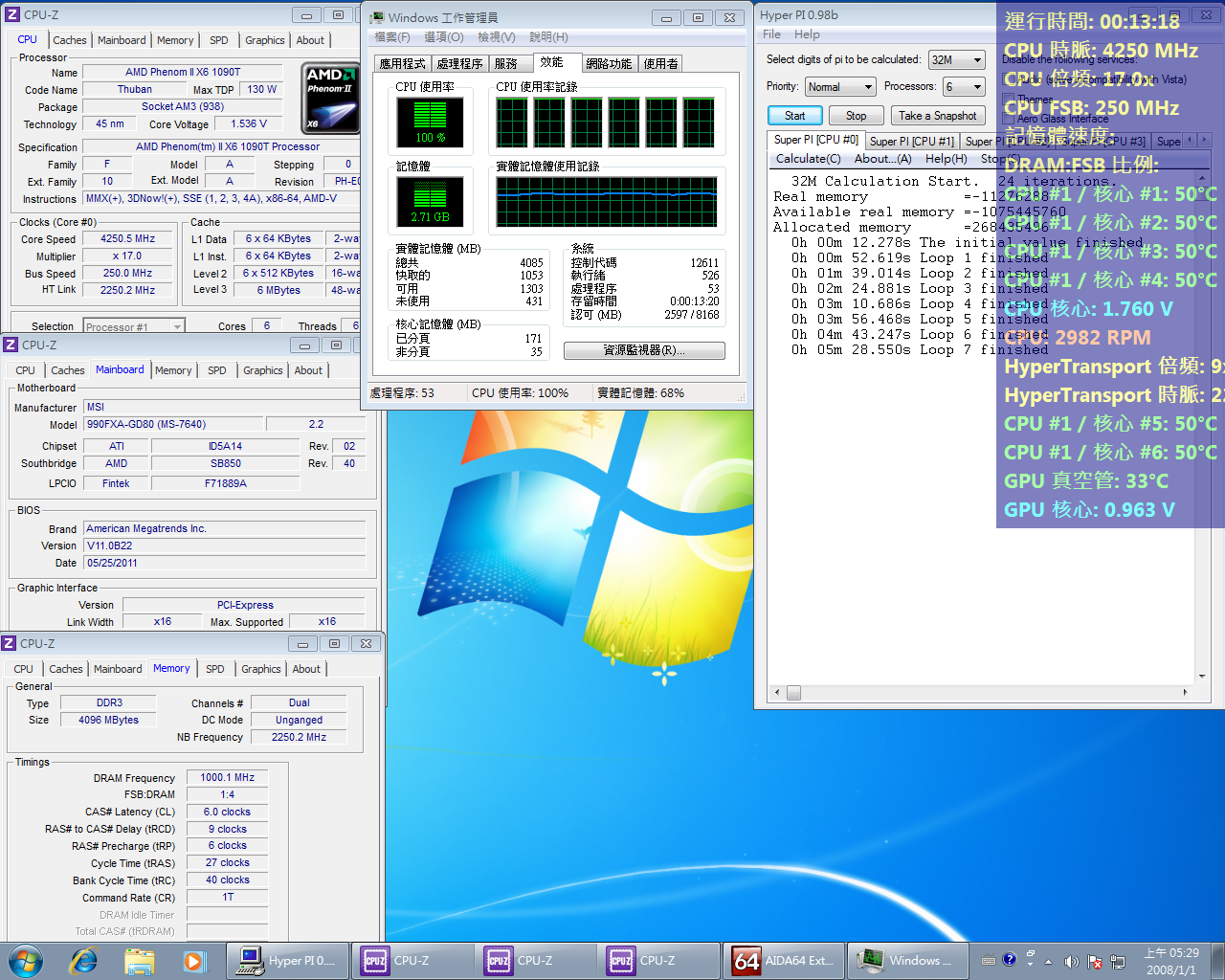Click Hyper PI scrollbar right arrow

(x=1185, y=692)
